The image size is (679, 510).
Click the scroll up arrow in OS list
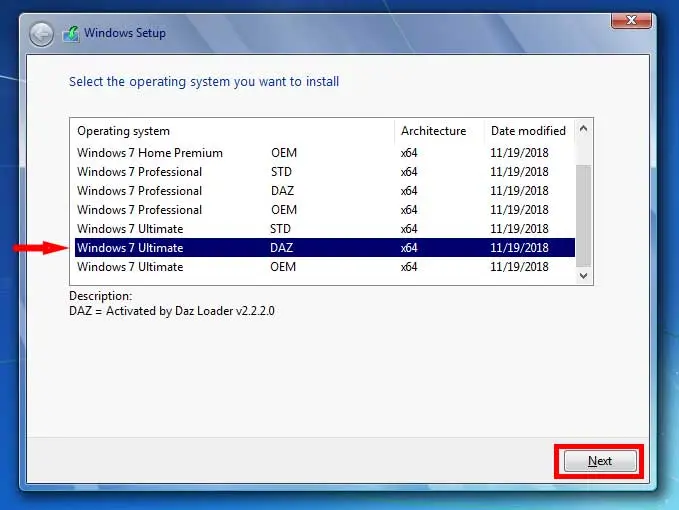584,129
